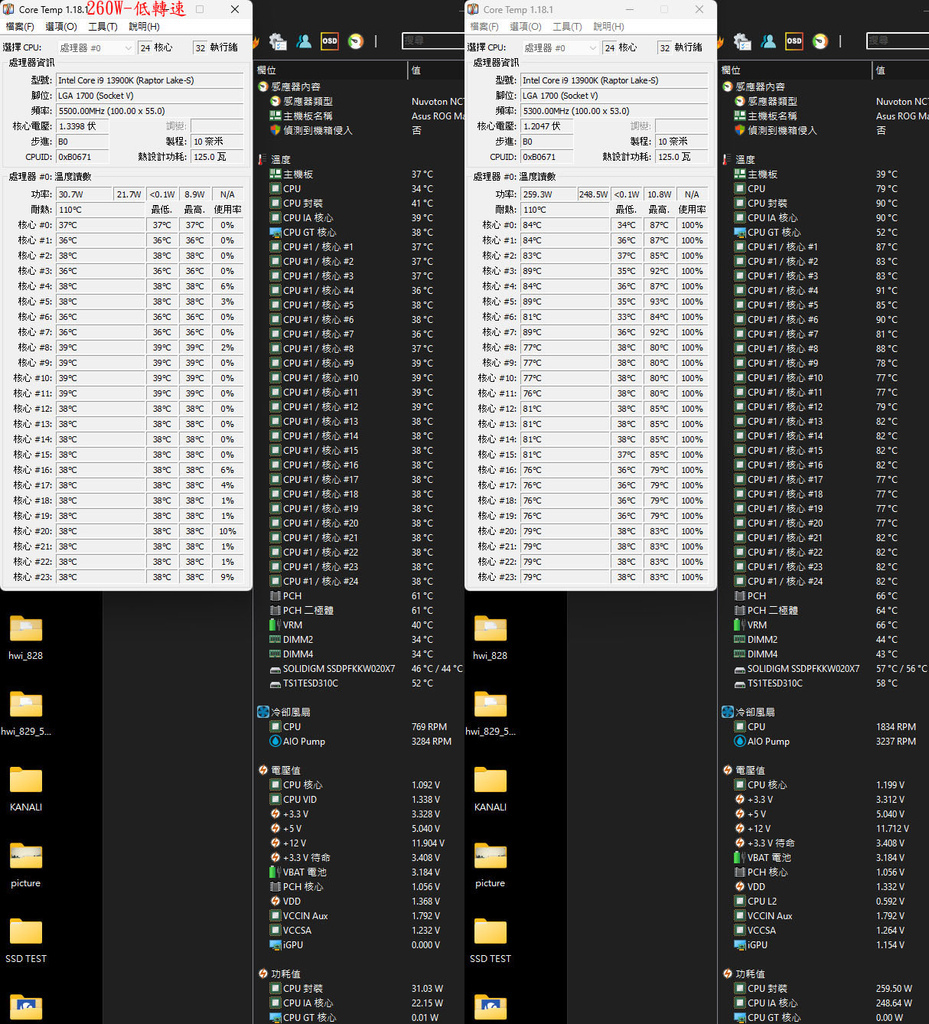Viewport: 929px width, 1024px height.
Task: Click the VBAT 電池 battery icon reading 3.184 V on left
Action: 275,872
